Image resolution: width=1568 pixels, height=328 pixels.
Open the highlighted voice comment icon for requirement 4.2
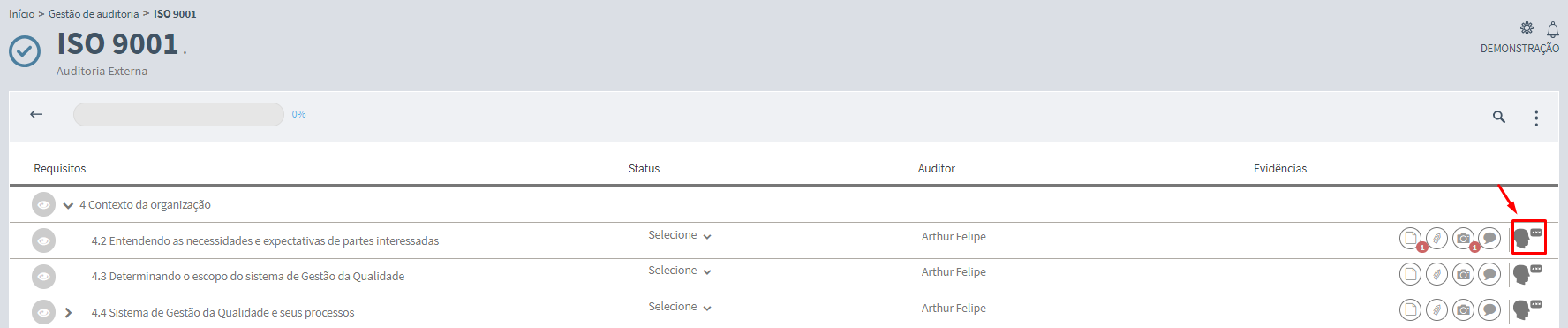[x=1528, y=237]
